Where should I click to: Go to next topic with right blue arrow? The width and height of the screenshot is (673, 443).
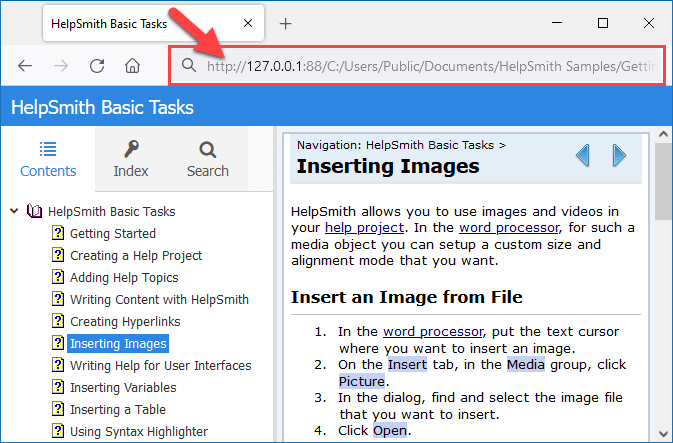(x=619, y=155)
